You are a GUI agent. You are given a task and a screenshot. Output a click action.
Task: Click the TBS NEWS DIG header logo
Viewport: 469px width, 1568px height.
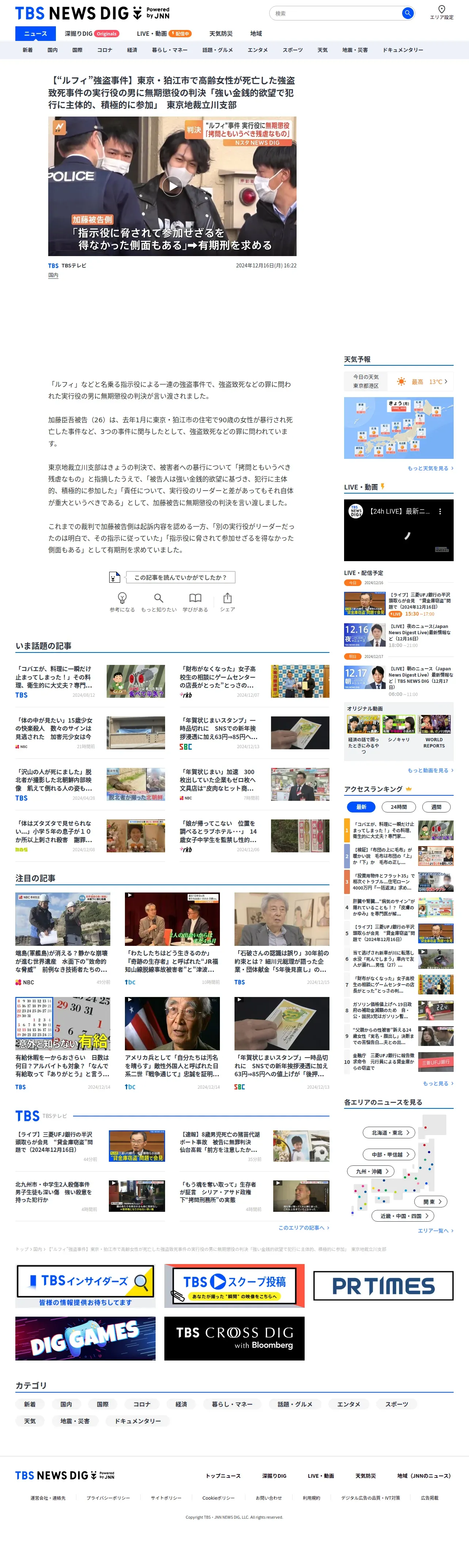(x=92, y=13)
